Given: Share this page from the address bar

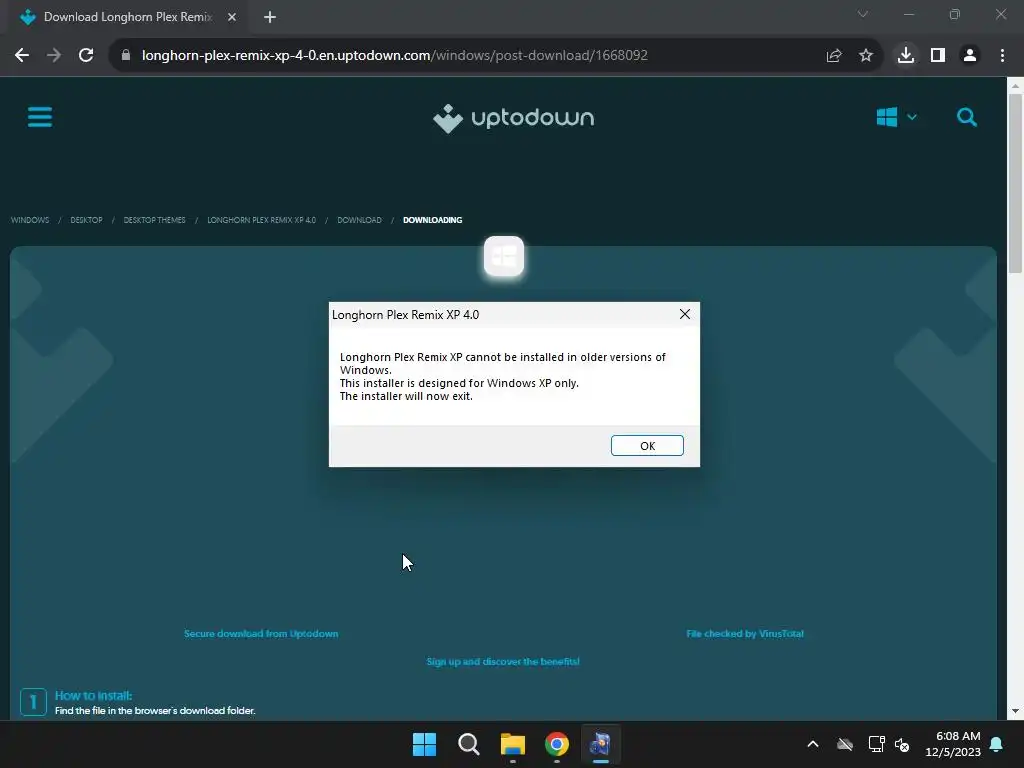Looking at the screenshot, I should point(833,56).
